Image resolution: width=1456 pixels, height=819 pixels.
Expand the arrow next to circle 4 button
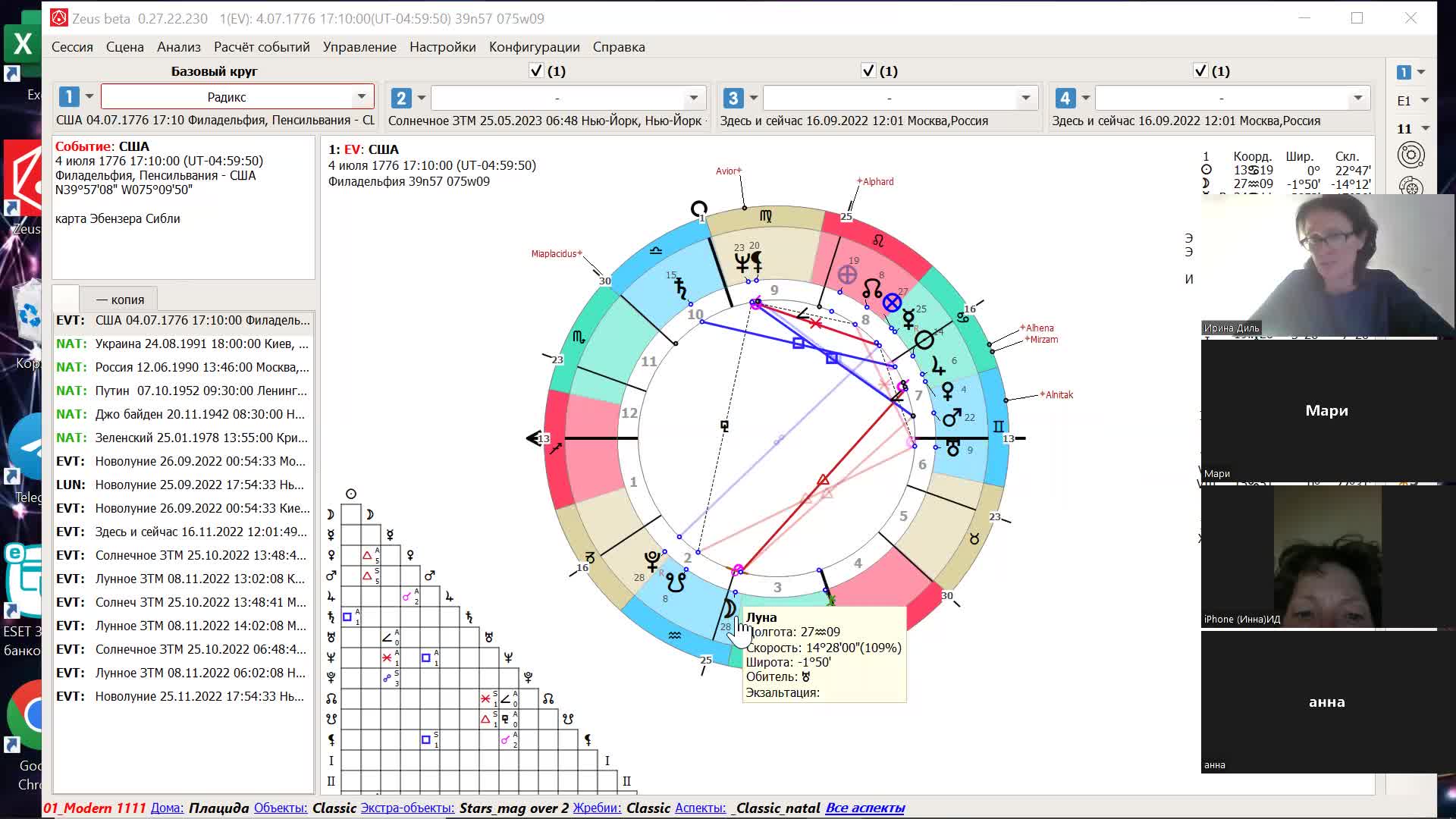[1086, 98]
